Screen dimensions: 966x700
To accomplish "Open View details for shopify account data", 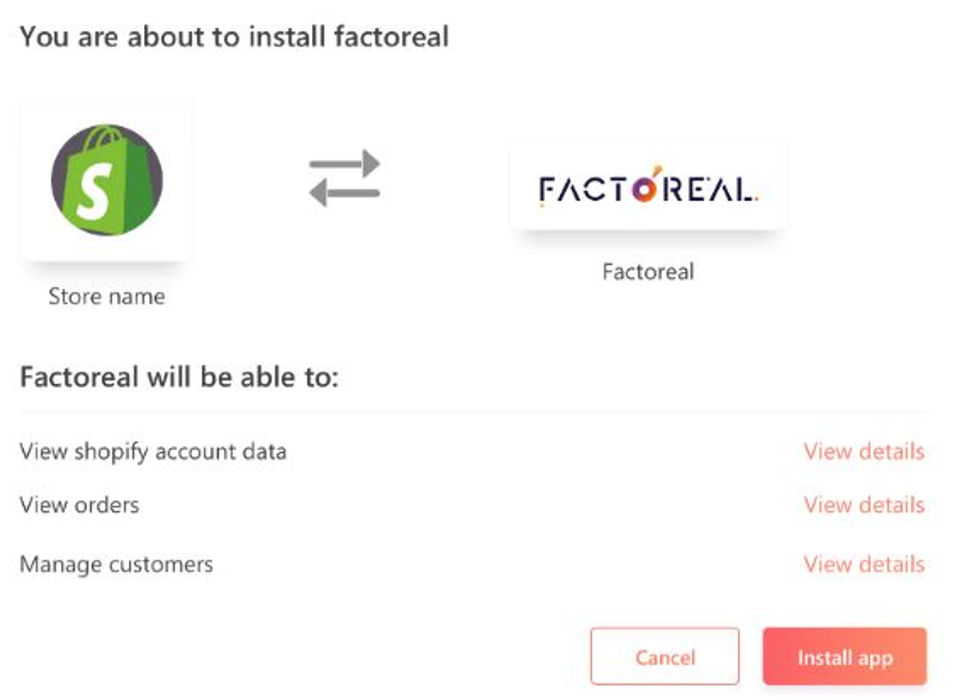I will (864, 451).
